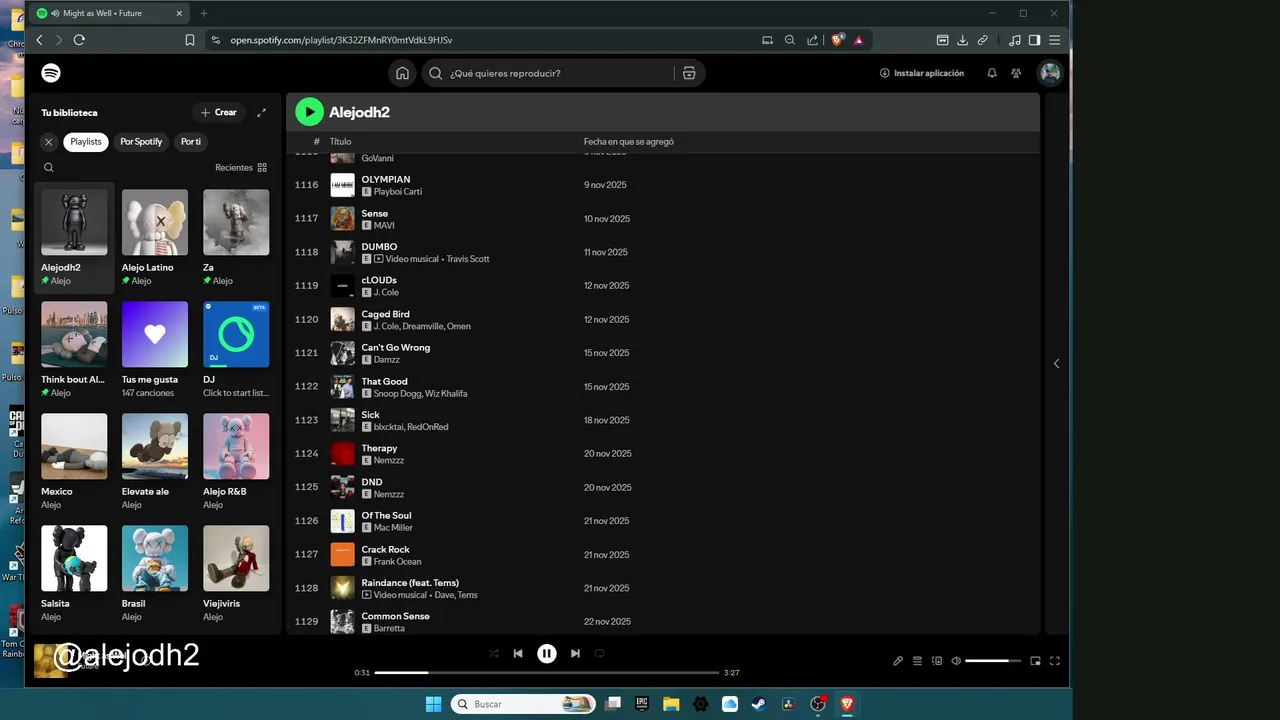Open friends activity icon

click(x=1016, y=73)
